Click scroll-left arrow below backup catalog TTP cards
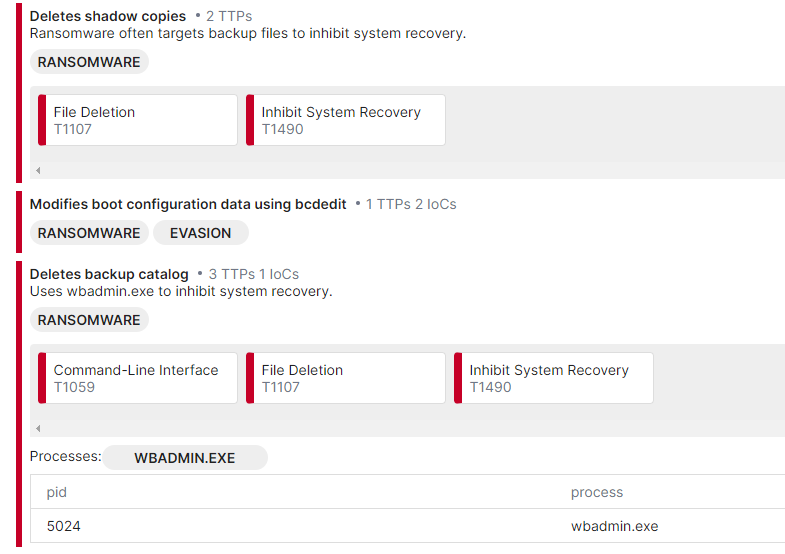Image resolution: width=785 pixels, height=554 pixels. [38, 429]
